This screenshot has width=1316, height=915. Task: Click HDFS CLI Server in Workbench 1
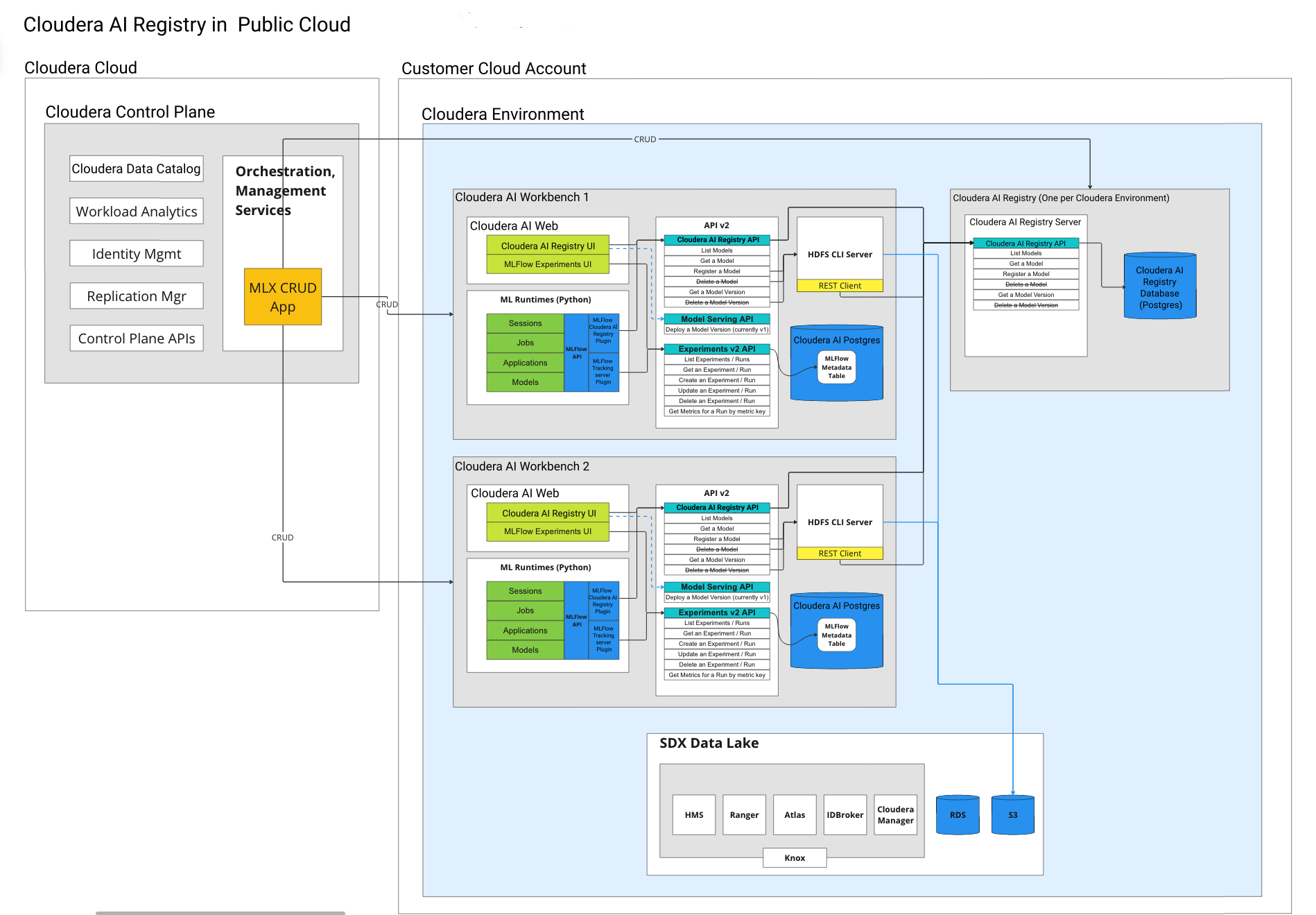[x=840, y=255]
